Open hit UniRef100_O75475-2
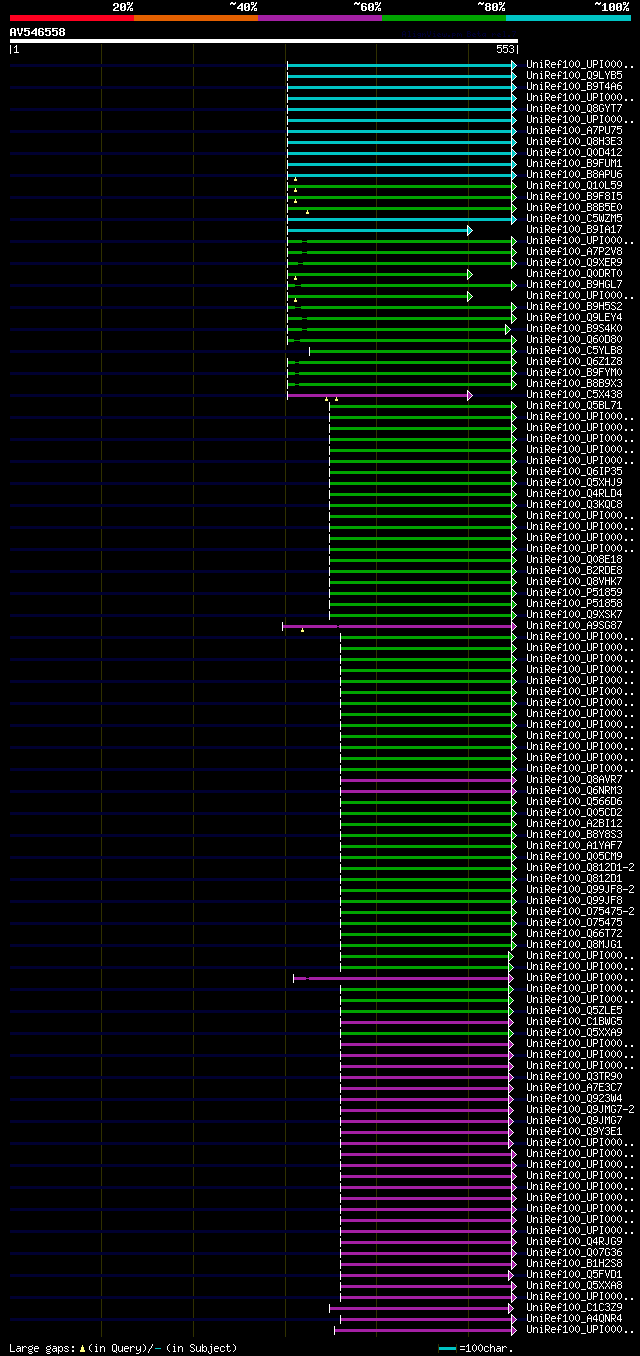Viewport: 640px width, 1356px height. coord(581,911)
